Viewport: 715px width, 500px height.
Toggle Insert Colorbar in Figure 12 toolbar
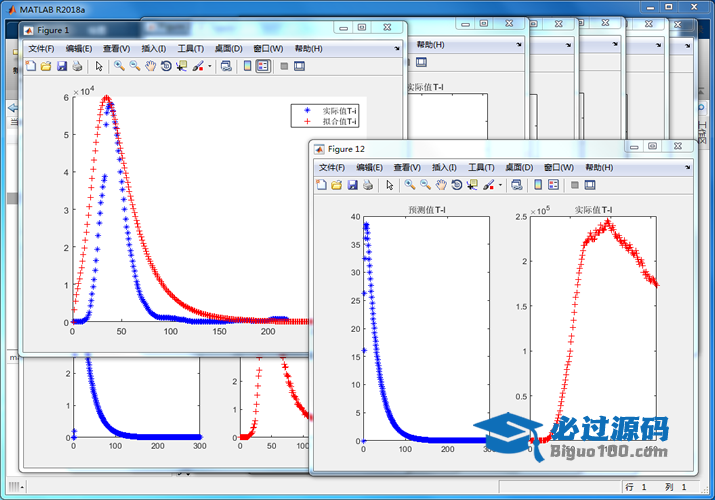[x=538, y=185]
